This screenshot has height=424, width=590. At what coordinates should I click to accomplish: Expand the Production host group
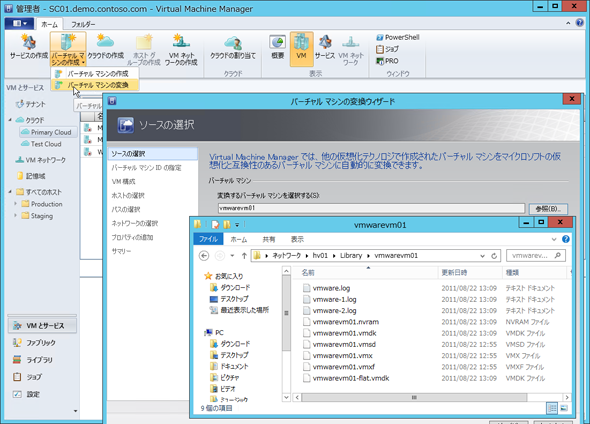(x=15, y=204)
